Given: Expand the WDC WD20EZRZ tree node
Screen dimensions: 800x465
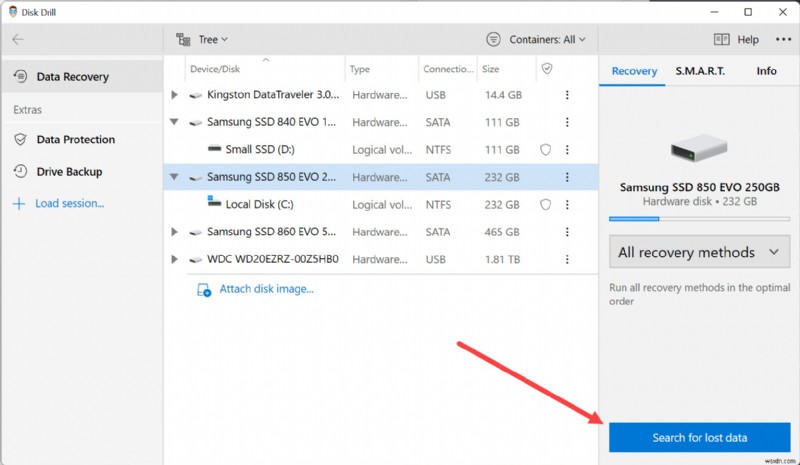Looking at the screenshot, I should tap(174, 259).
